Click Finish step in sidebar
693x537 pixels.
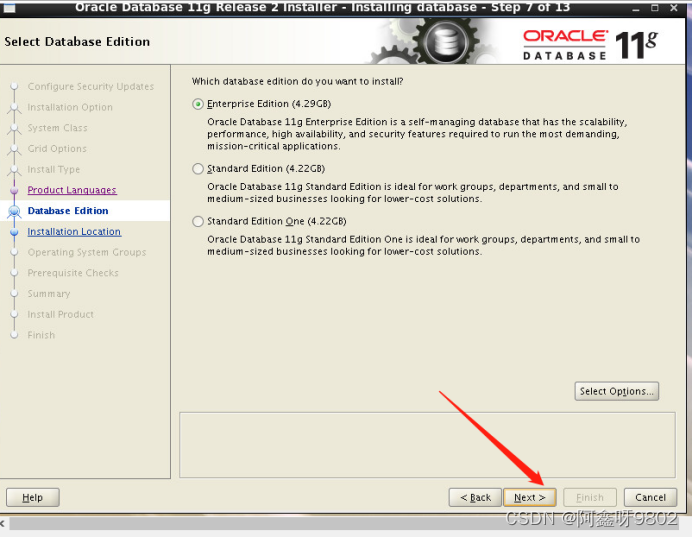pyautogui.click(x=41, y=335)
